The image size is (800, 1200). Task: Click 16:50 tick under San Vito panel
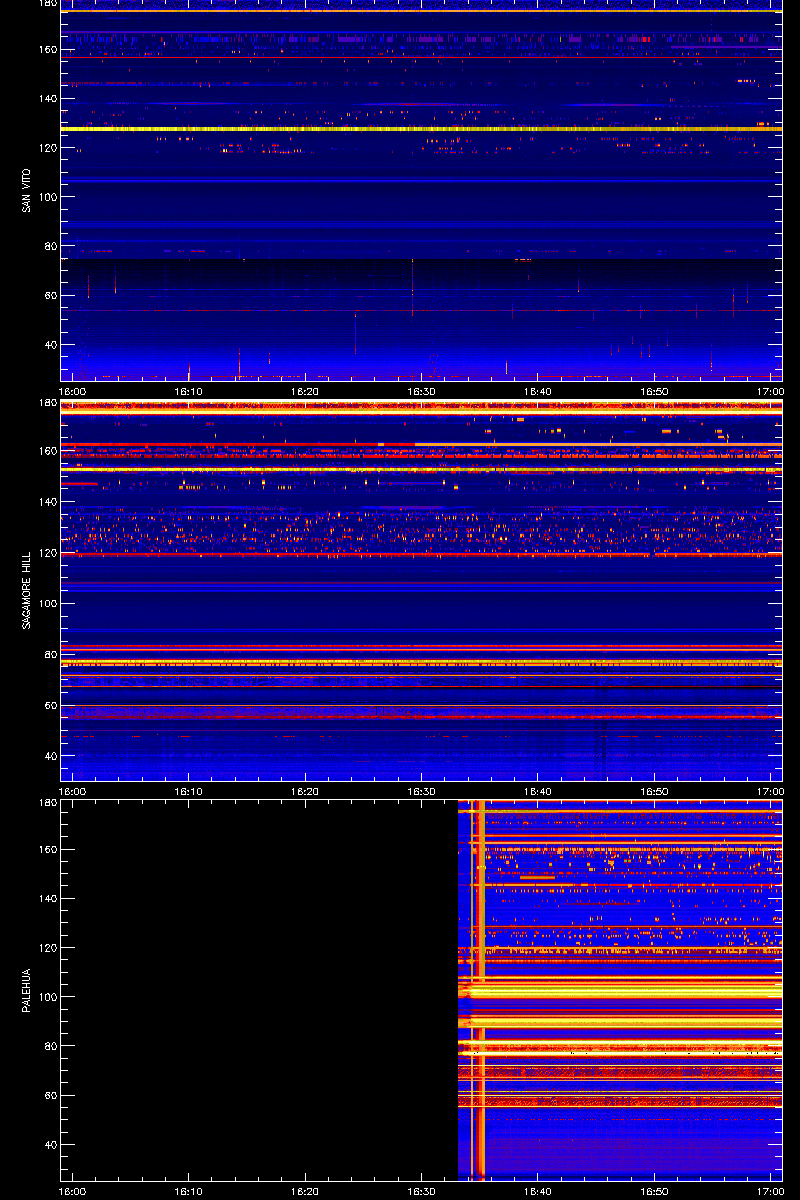click(654, 392)
